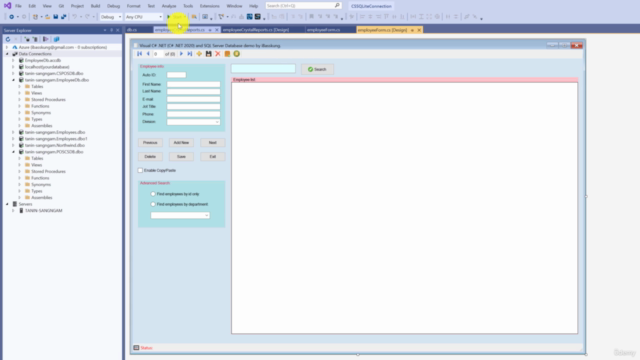Open the Build menu
Viewport: 640px width, 360px height.
pyautogui.click(x=96, y=6)
